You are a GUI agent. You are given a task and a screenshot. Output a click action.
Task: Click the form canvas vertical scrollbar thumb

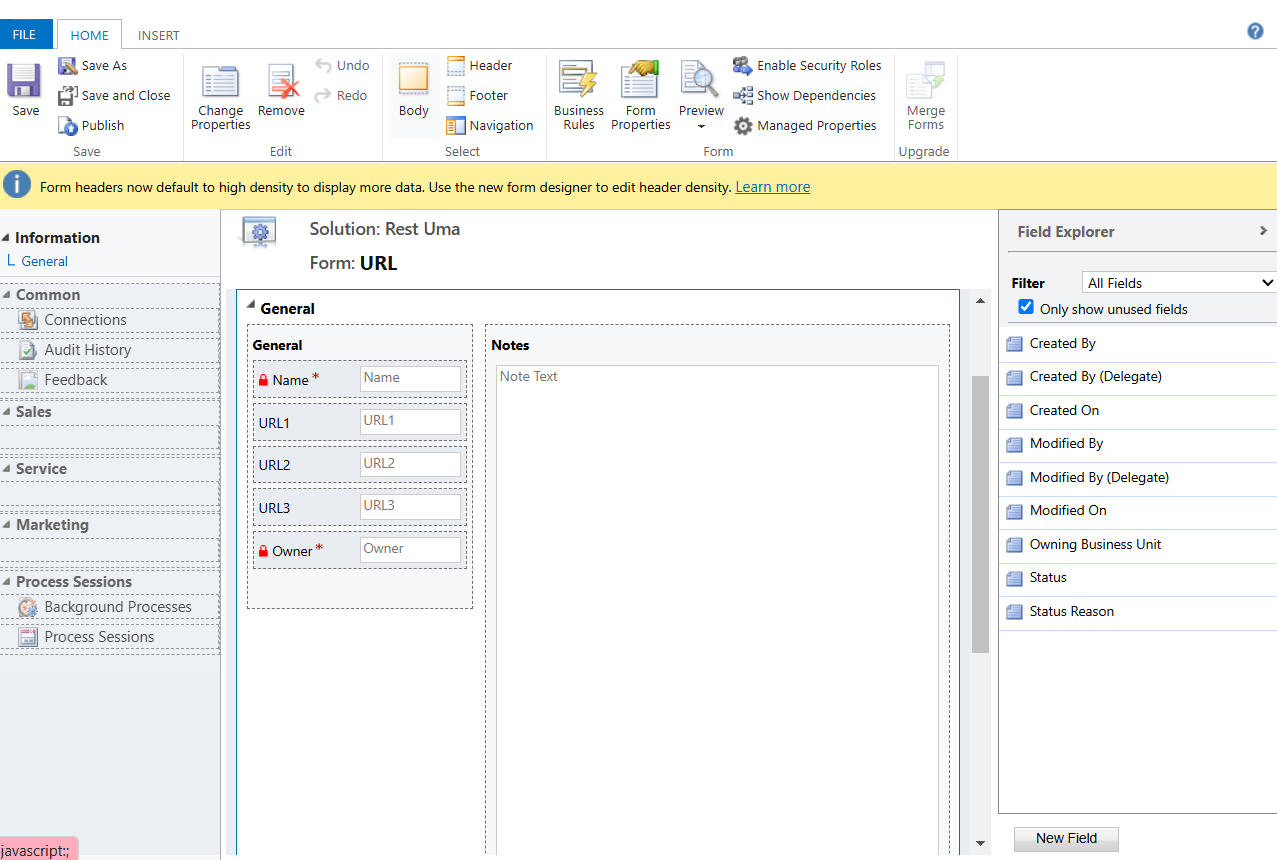coord(980,514)
